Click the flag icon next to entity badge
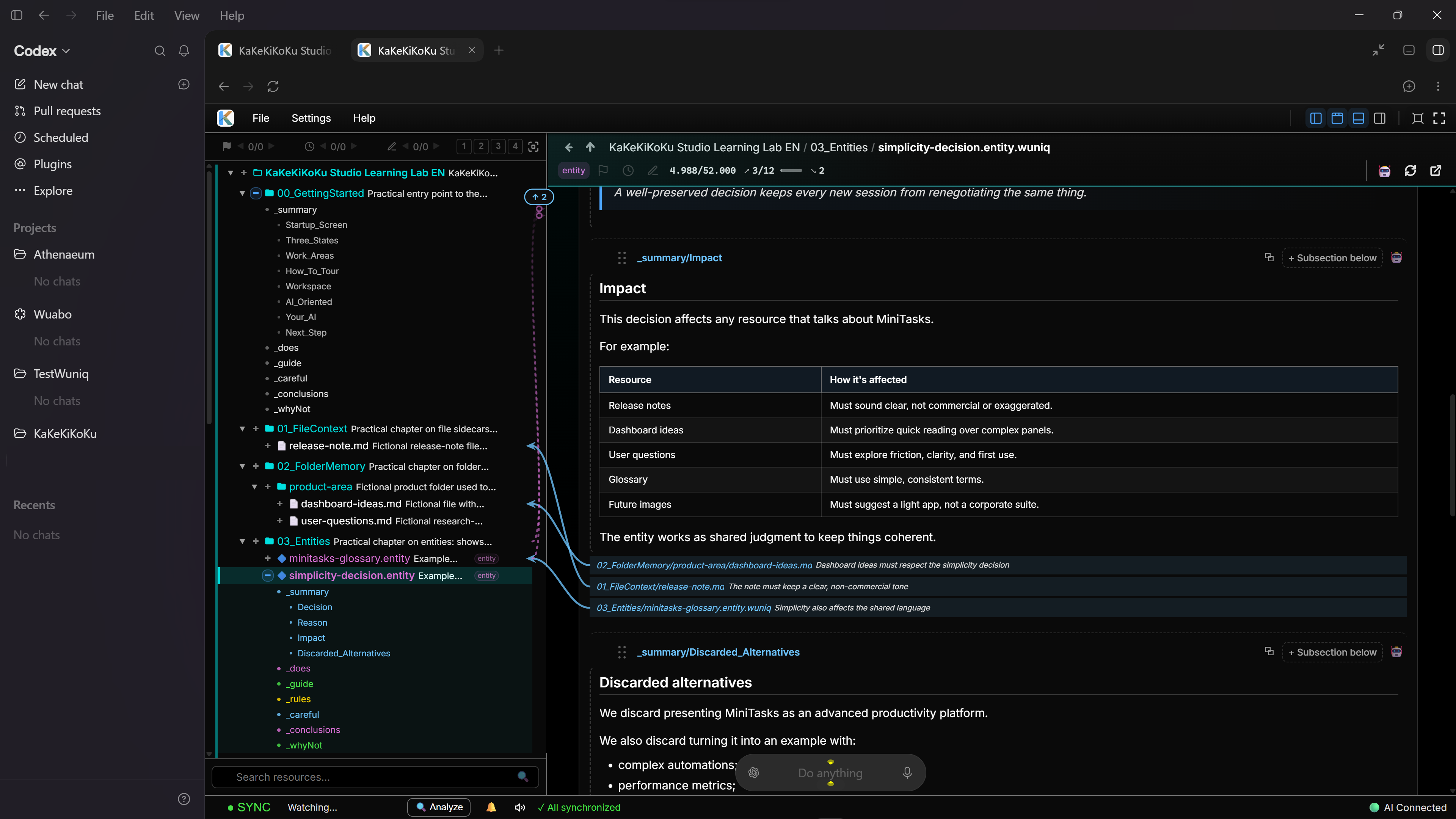 tap(603, 170)
